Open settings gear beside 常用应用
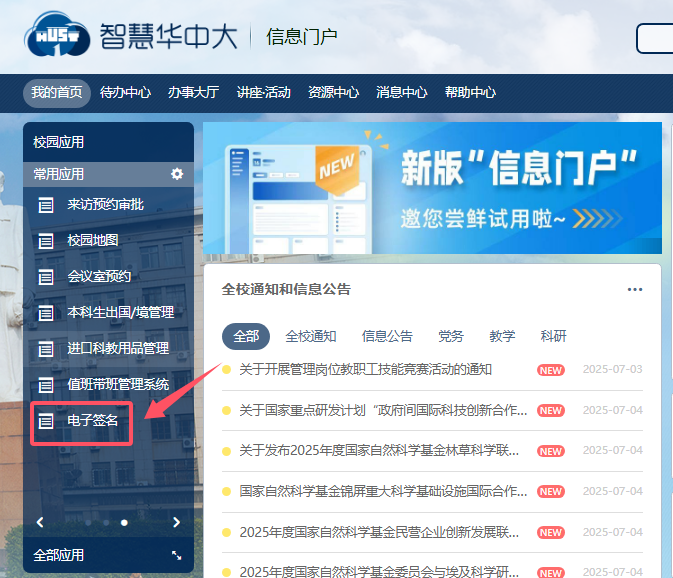 pyautogui.click(x=177, y=174)
